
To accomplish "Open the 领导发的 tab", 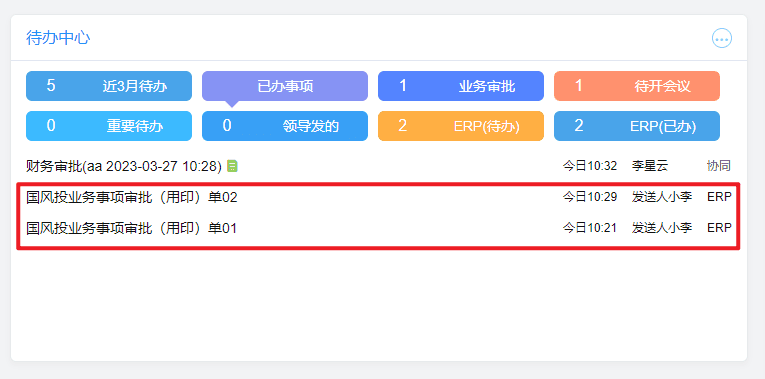I will point(285,126).
